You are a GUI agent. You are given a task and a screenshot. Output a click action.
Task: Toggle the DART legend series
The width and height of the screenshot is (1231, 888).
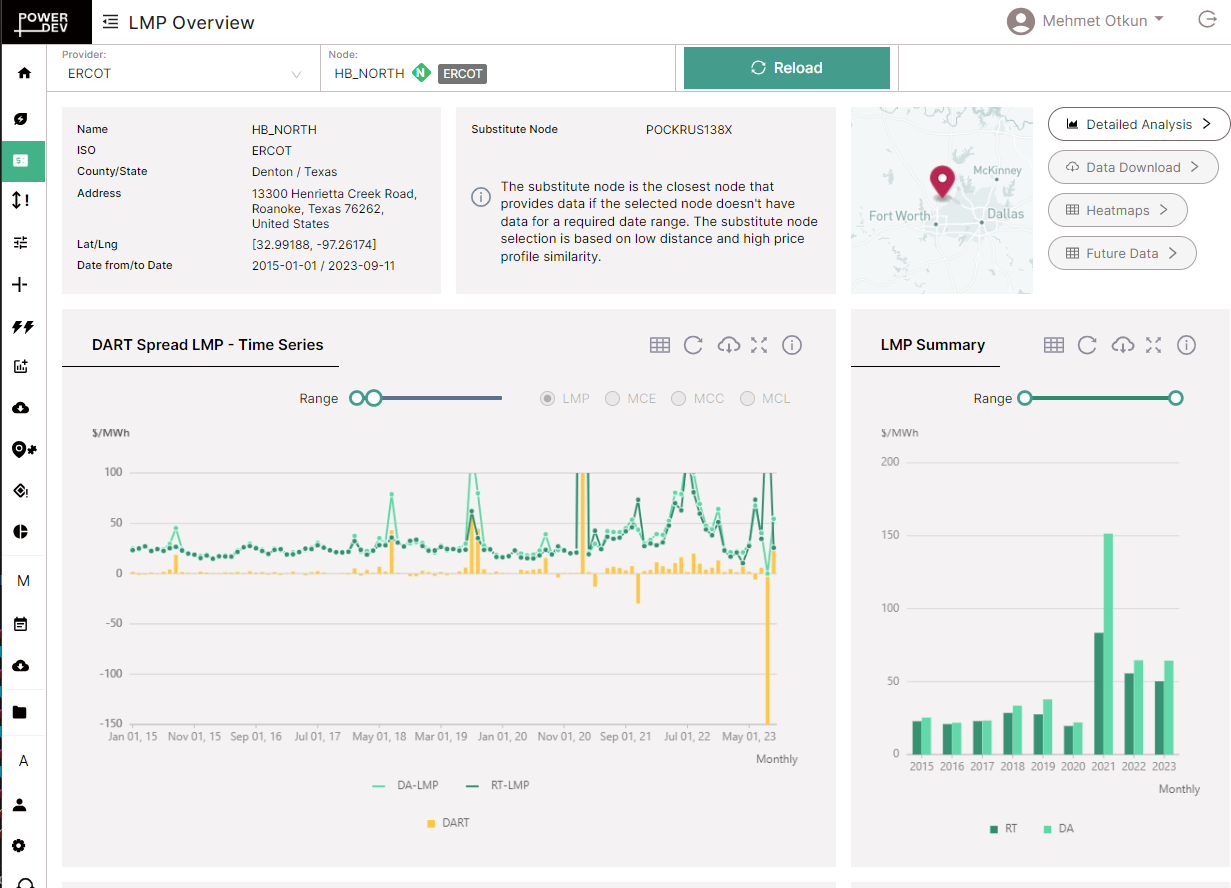[447, 823]
